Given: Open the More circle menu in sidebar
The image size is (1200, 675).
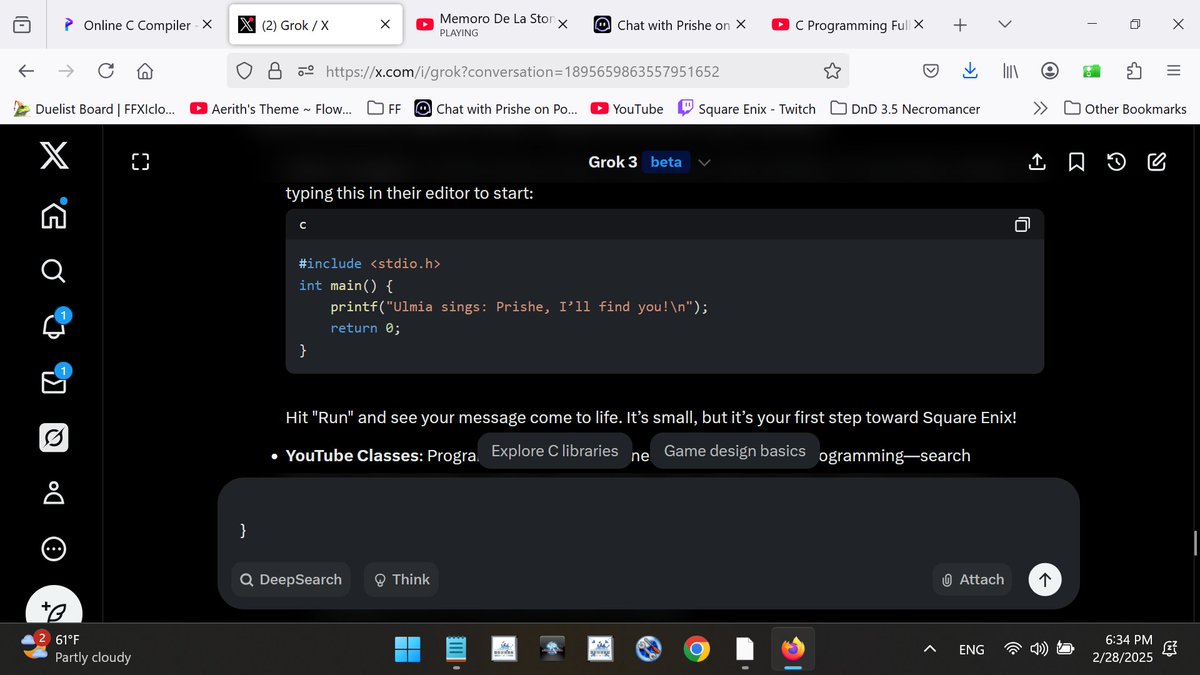Looking at the screenshot, I should coord(54,549).
